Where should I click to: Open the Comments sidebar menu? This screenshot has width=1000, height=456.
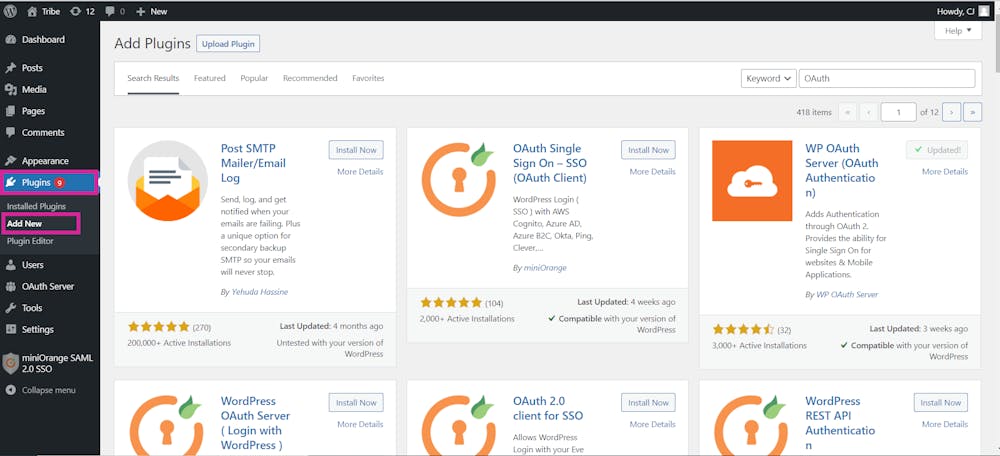43,133
